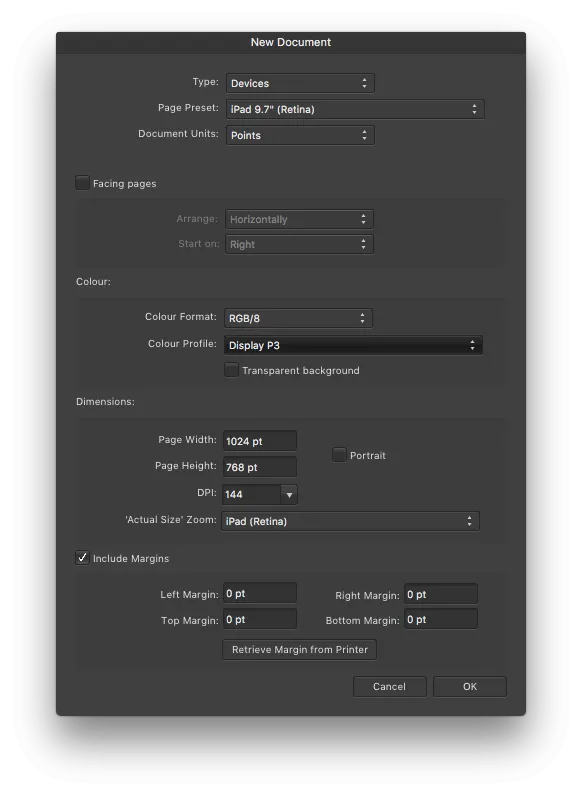Click the DPI value field showing 144
Image resolution: width=582 pixels, height=796 pixels.
click(x=251, y=494)
